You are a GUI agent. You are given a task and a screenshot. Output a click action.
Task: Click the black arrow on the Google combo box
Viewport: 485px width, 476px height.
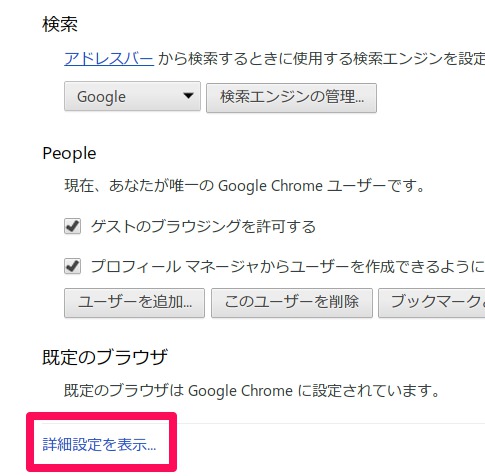pyautogui.click(x=188, y=96)
